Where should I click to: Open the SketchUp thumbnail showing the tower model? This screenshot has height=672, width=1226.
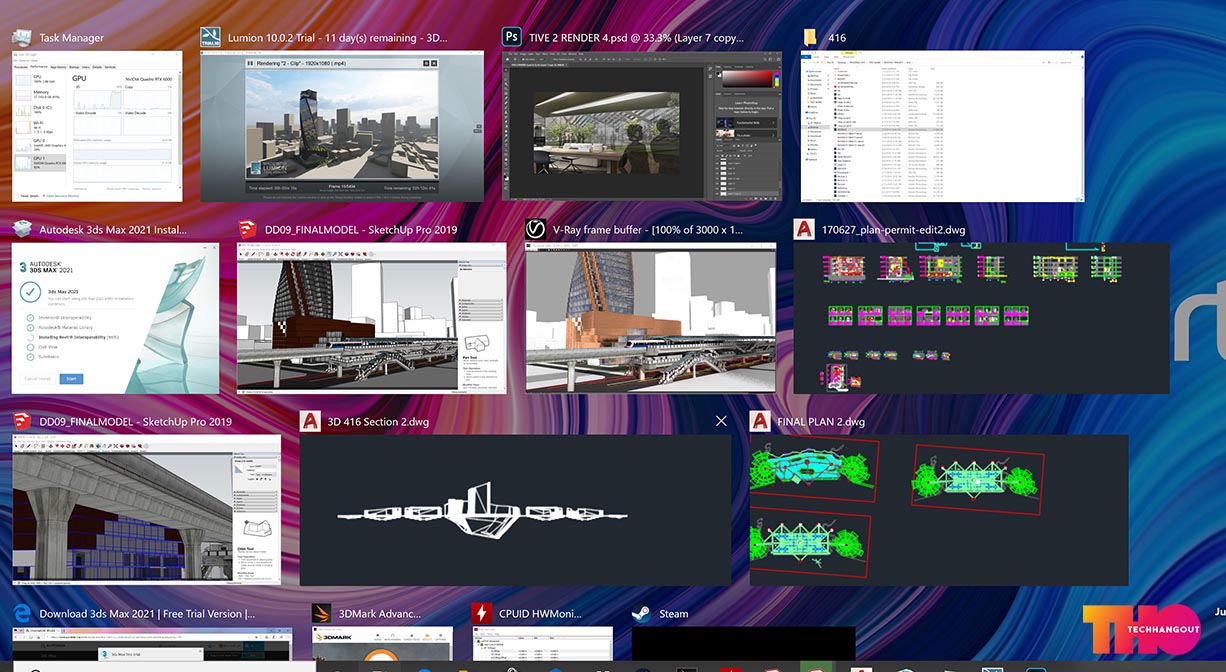coord(372,318)
